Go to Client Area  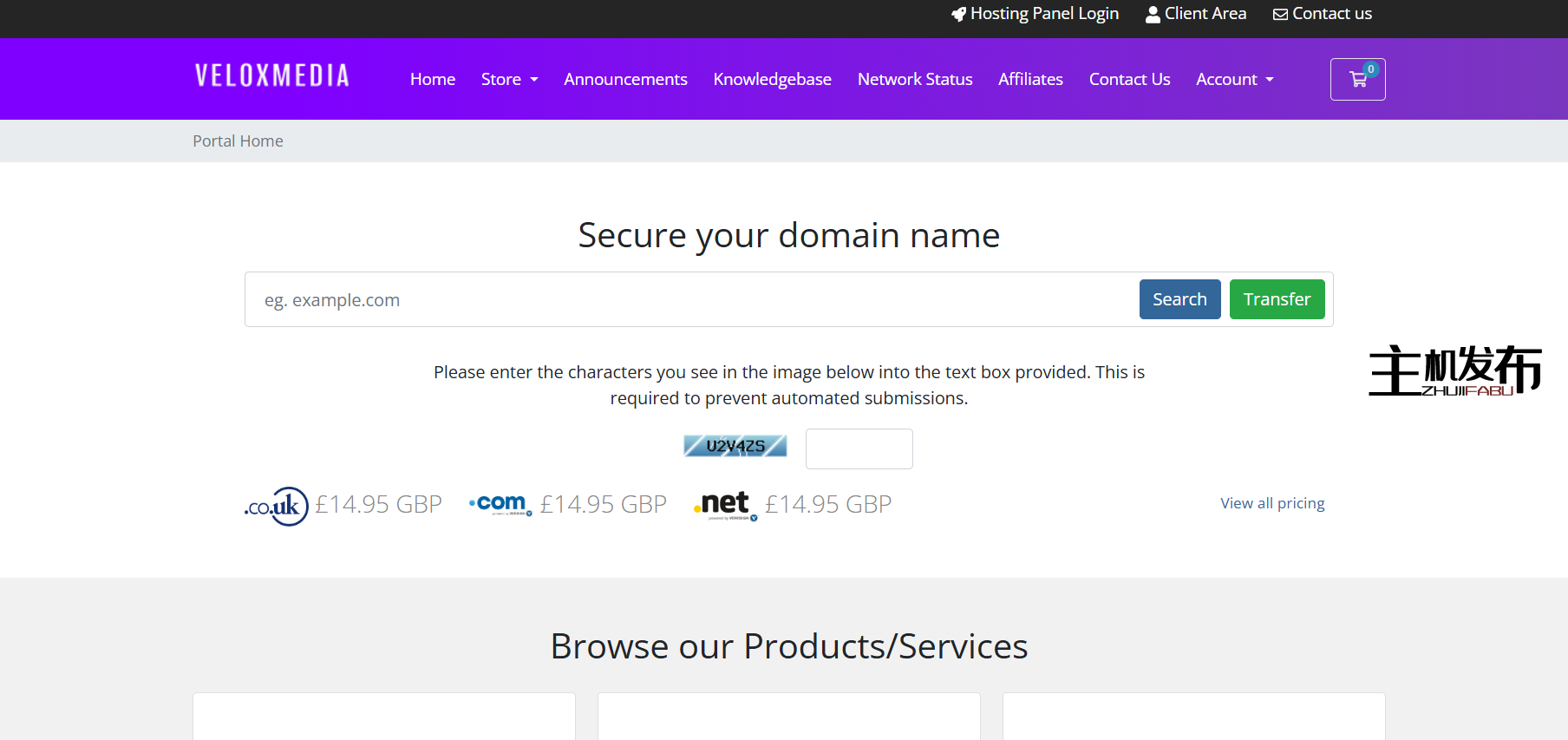(x=1196, y=14)
